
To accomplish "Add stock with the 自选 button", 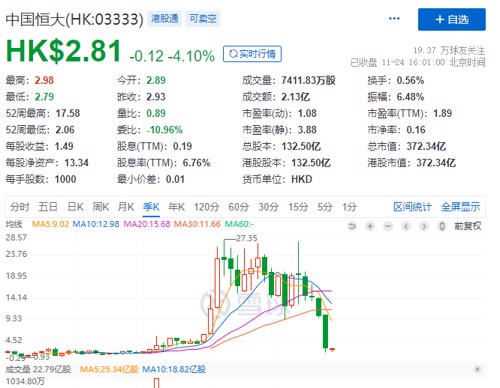I will (452, 19).
